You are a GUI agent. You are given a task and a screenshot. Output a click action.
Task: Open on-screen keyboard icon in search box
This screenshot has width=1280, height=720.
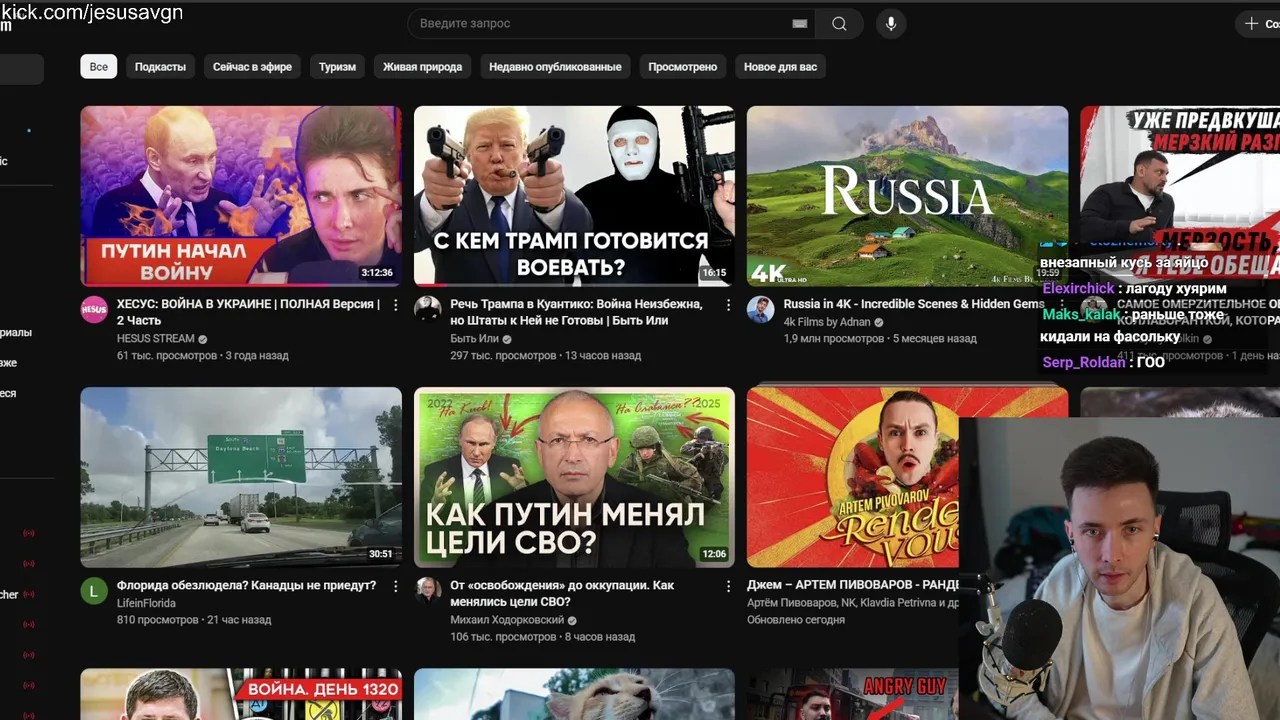tap(799, 24)
